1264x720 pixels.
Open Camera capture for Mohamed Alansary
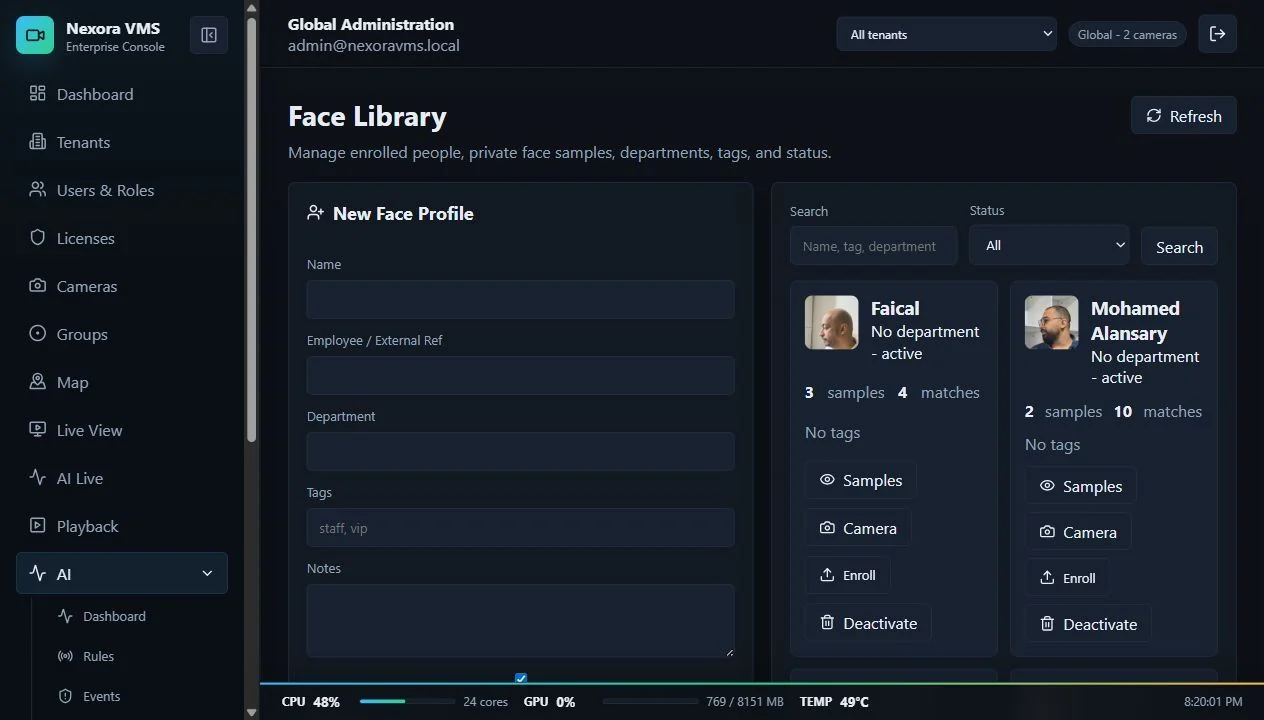[x=1078, y=532]
